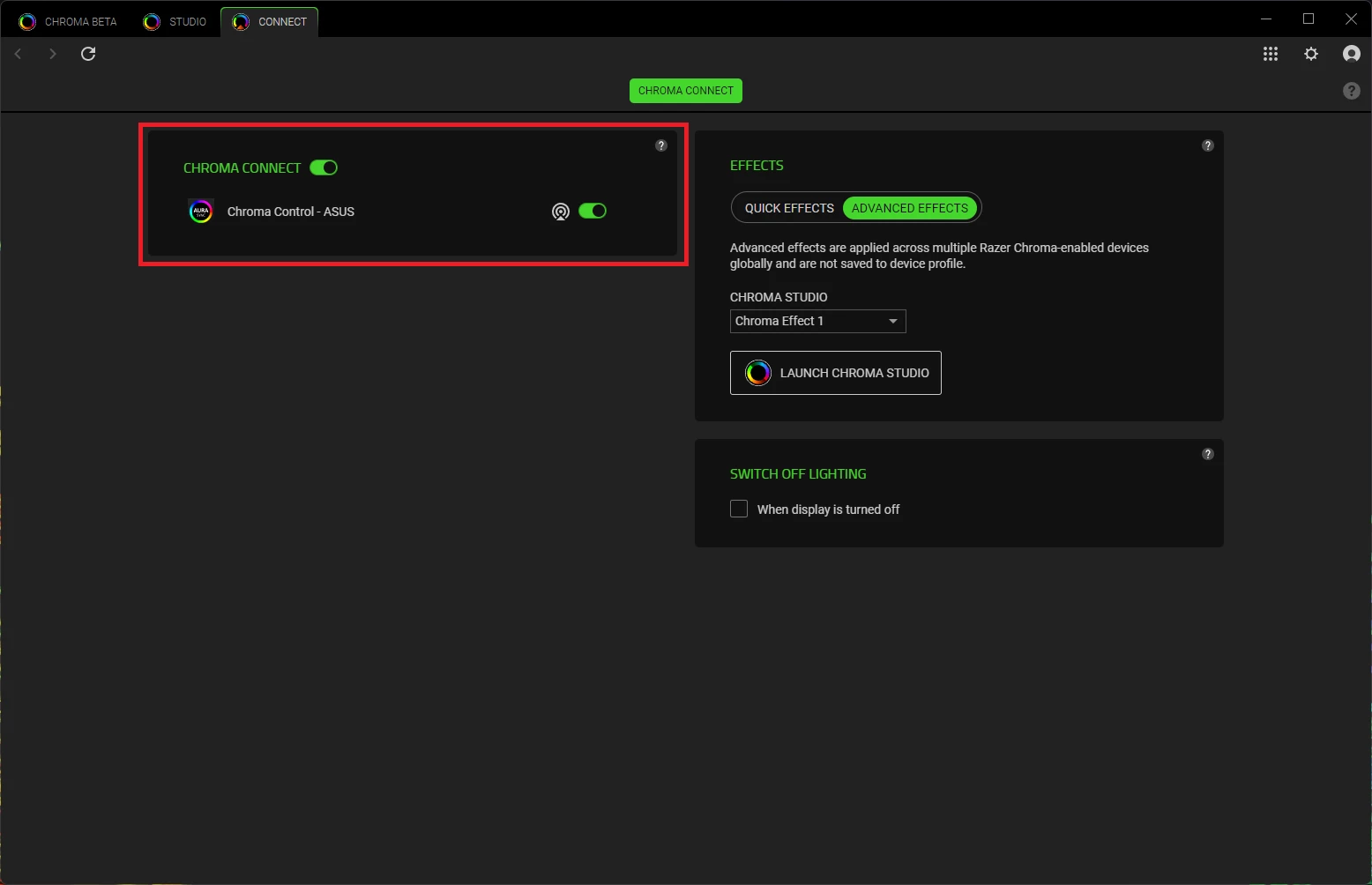Screen dimensions: 1372x885
Task: Open settings gear icon
Action: (x=1311, y=54)
